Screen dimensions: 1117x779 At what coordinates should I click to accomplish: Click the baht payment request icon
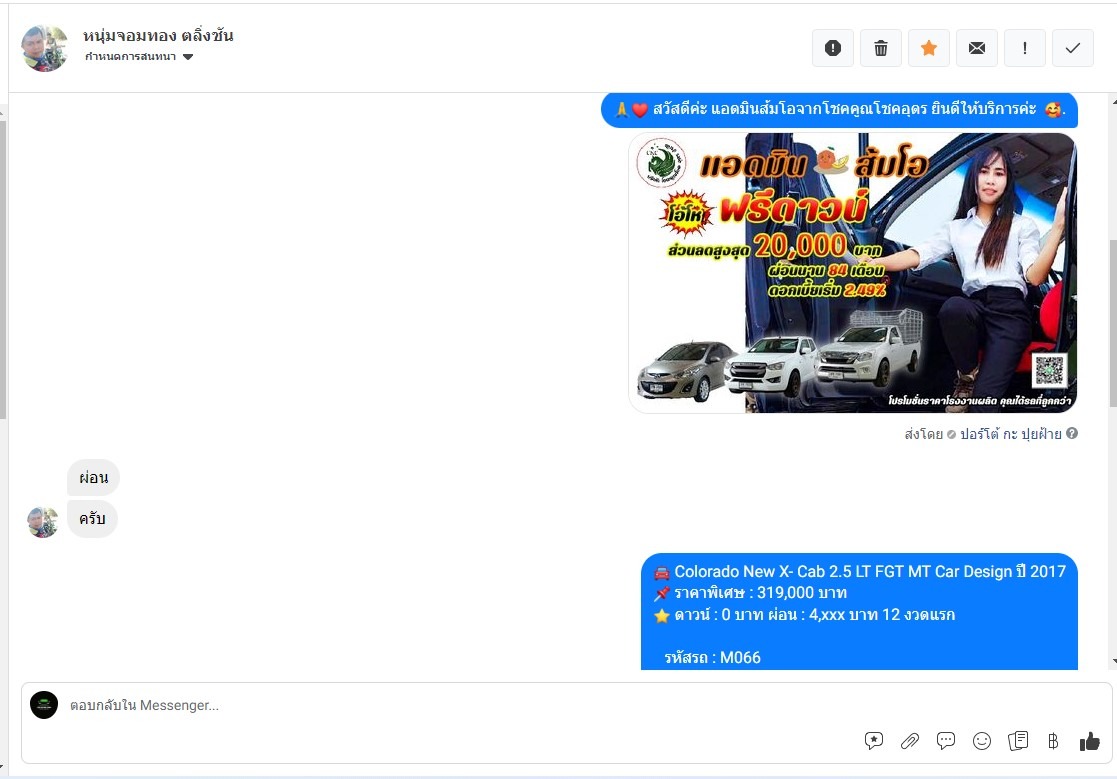[x=1053, y=741]
